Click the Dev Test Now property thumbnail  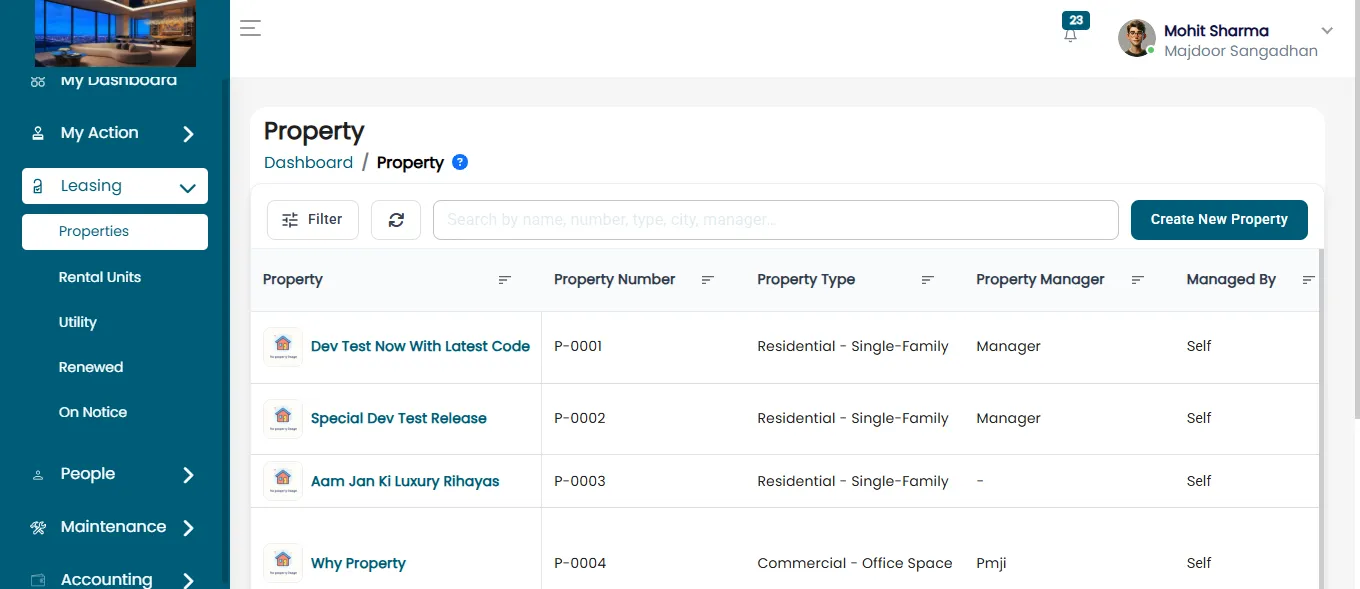pyautogui.click(x=283, y=346)
